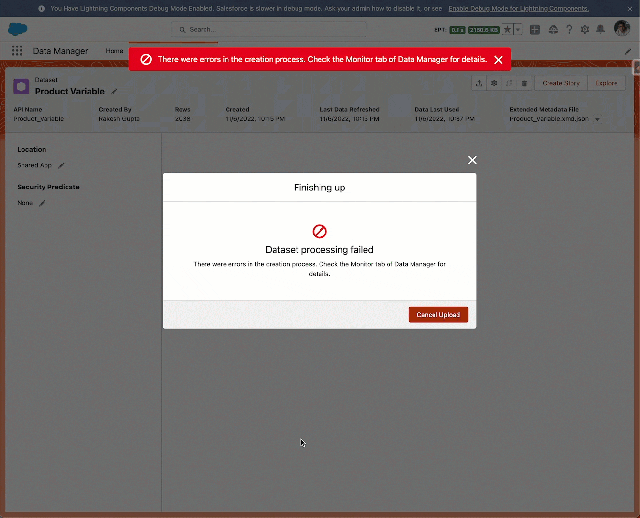Click the delete dataset trash icon
640x518 pixels.
coord(524,84)
